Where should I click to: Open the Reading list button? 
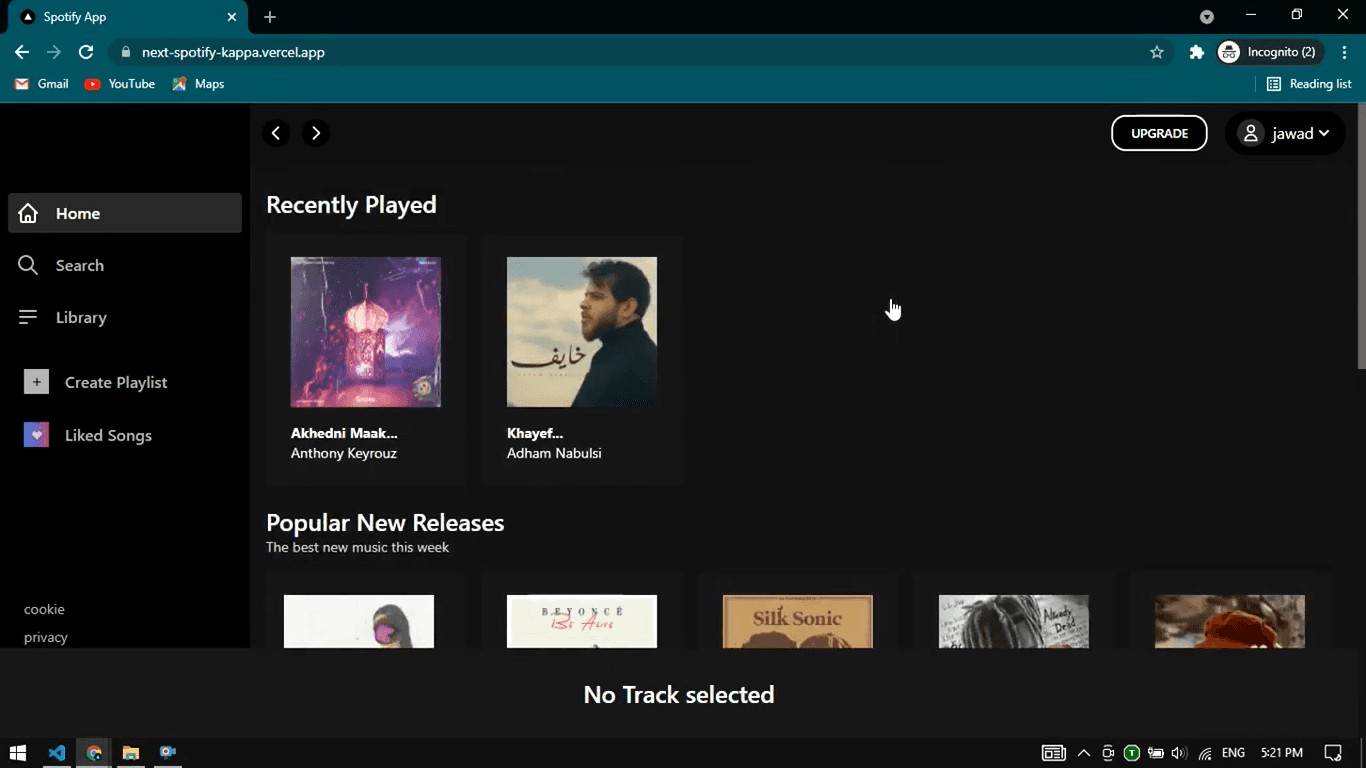pos(1309,84)
